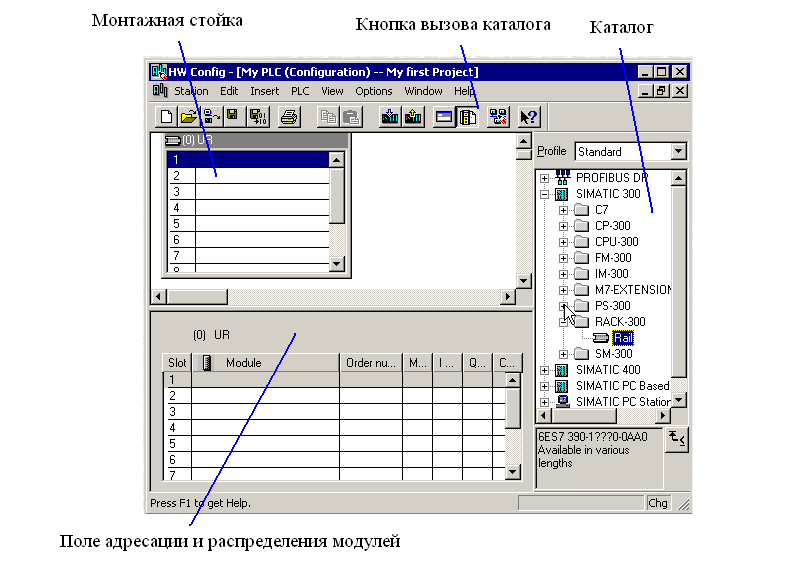Click the station window view icon

tap(444, 117)
